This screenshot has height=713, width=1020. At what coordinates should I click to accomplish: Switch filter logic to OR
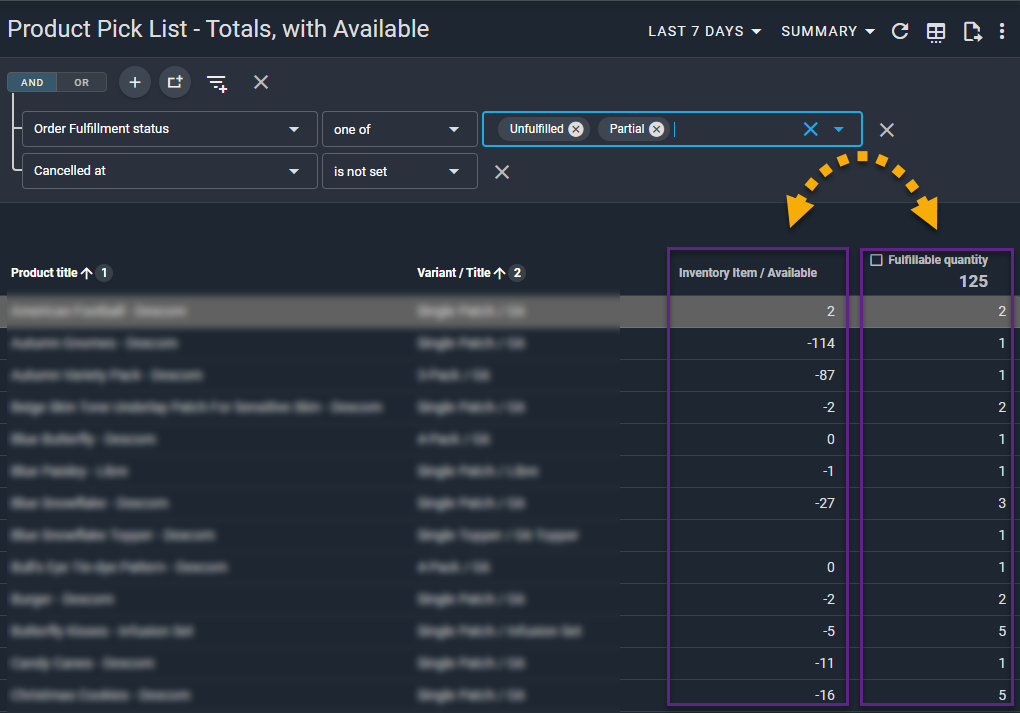pos(82,83)
